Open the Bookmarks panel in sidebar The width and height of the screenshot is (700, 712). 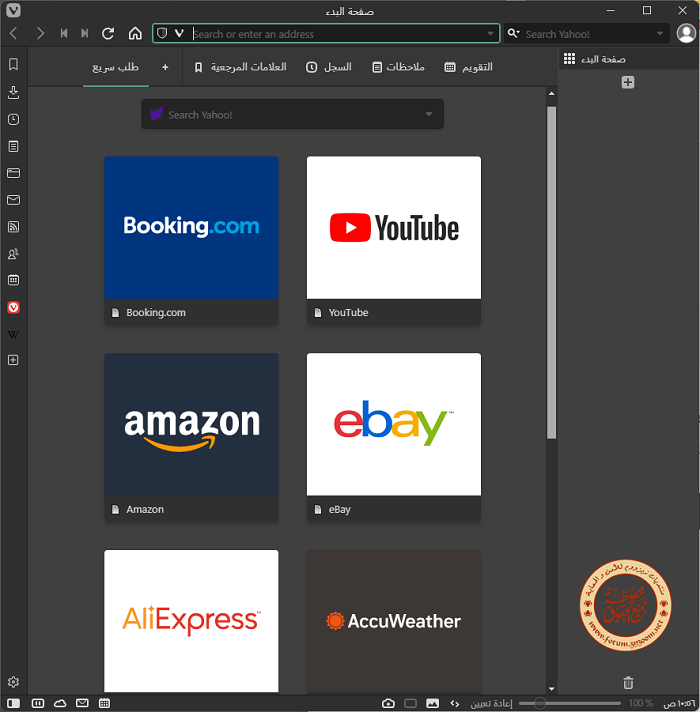coord(14,64)
